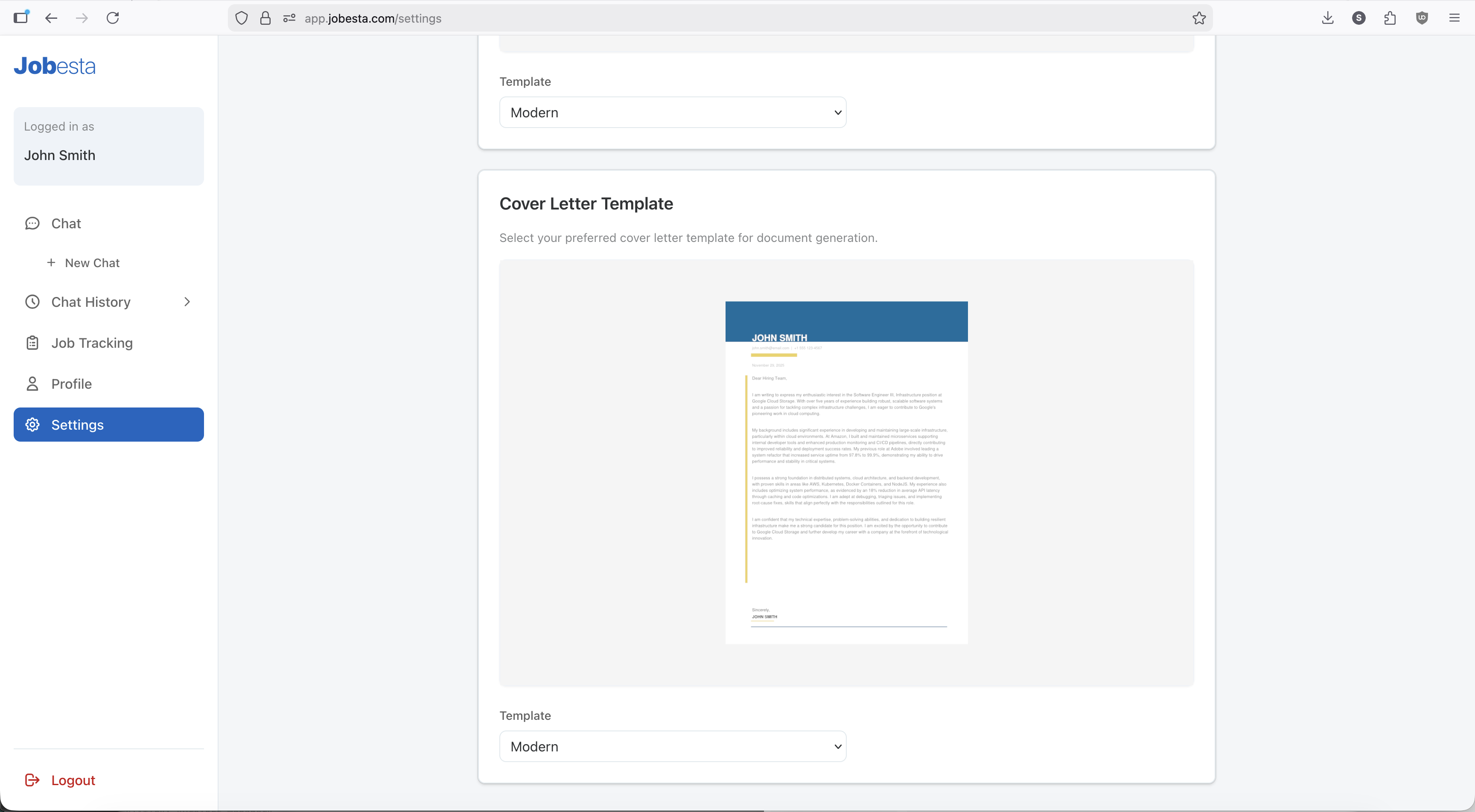Click the Logout exit icon
The width and height of the screenshot is (1475, 812).
point(32,780)
